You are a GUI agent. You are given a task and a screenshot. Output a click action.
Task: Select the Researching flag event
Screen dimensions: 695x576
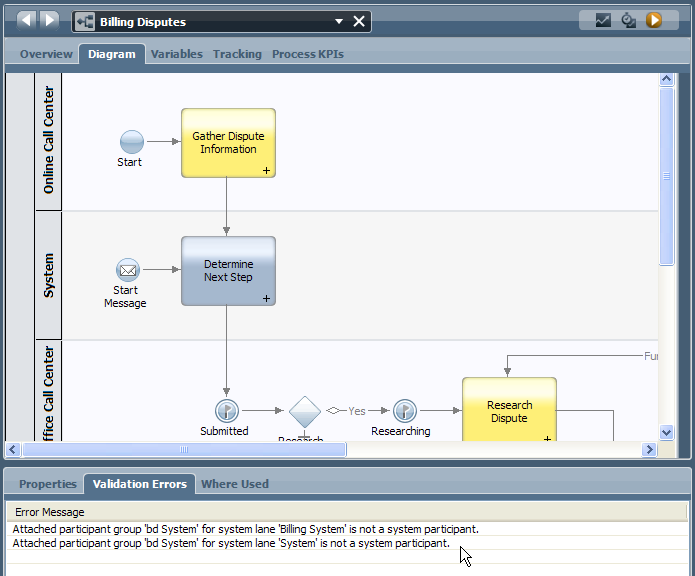pyautogui.click(x=405, y=411)
